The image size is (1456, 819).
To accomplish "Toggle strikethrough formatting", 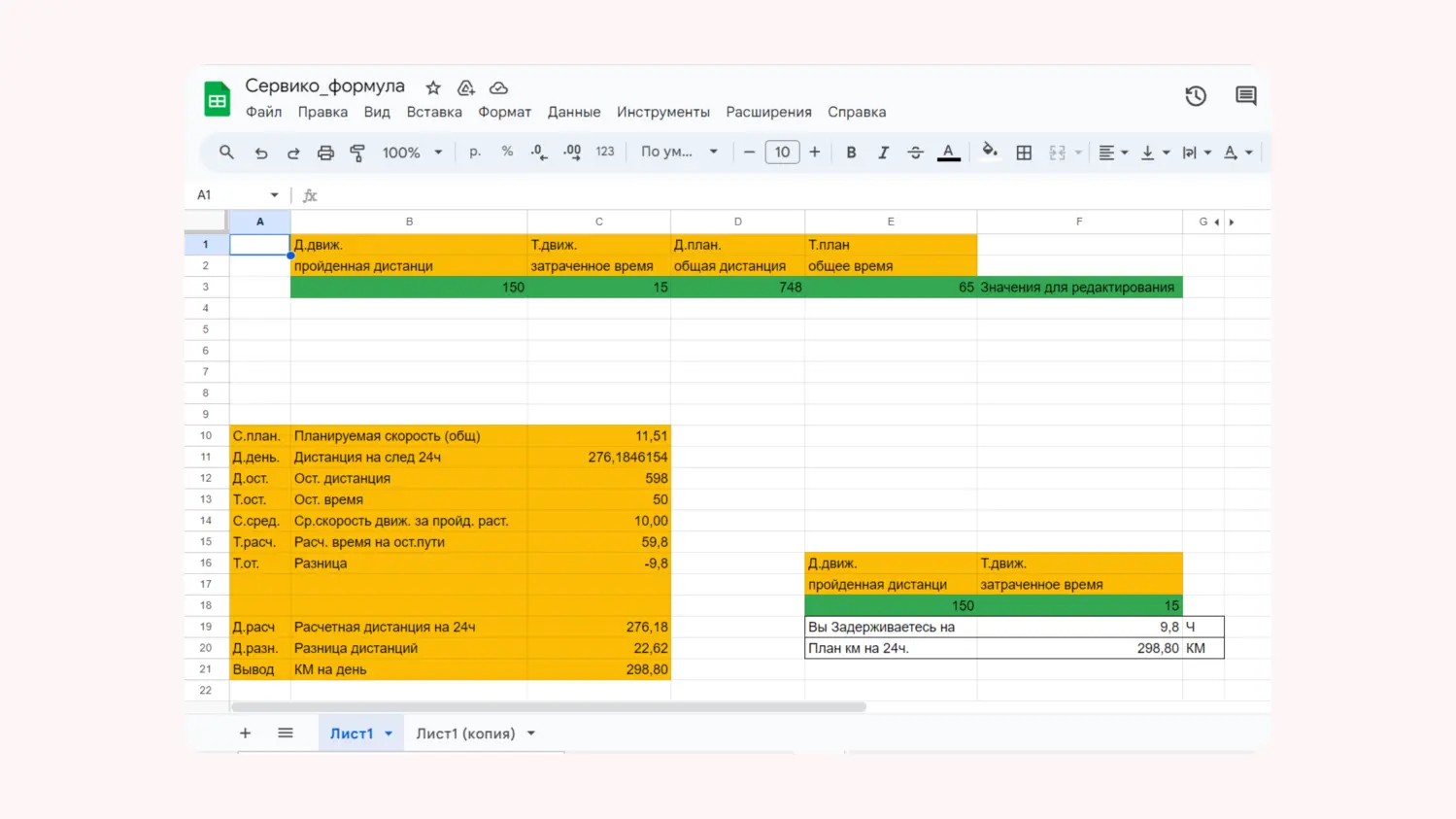I will click(x=915, y=153).
